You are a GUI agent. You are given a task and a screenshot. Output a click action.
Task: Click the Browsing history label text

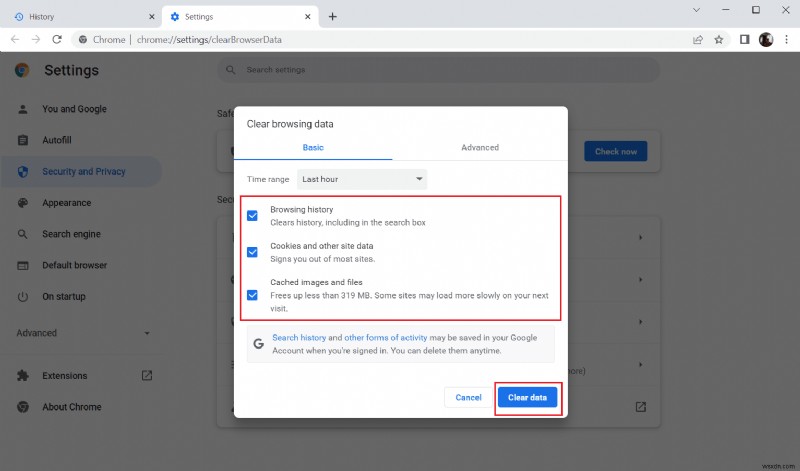pyautogui.click(x=302, y=209)
